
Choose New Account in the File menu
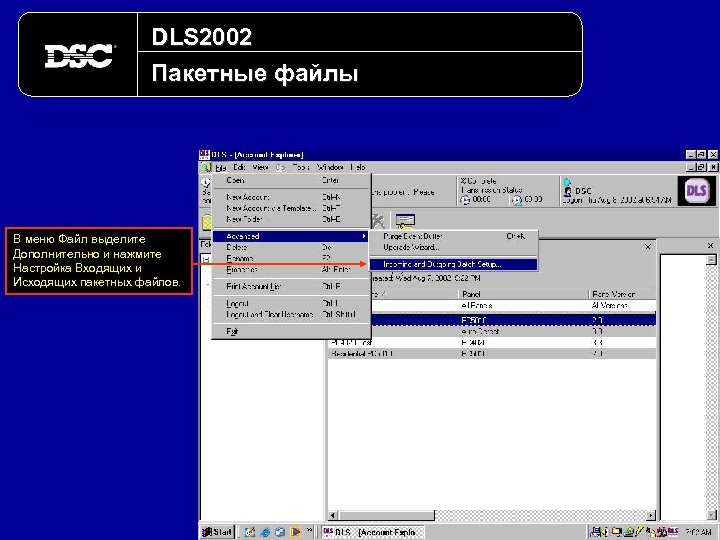coord(291,197)
